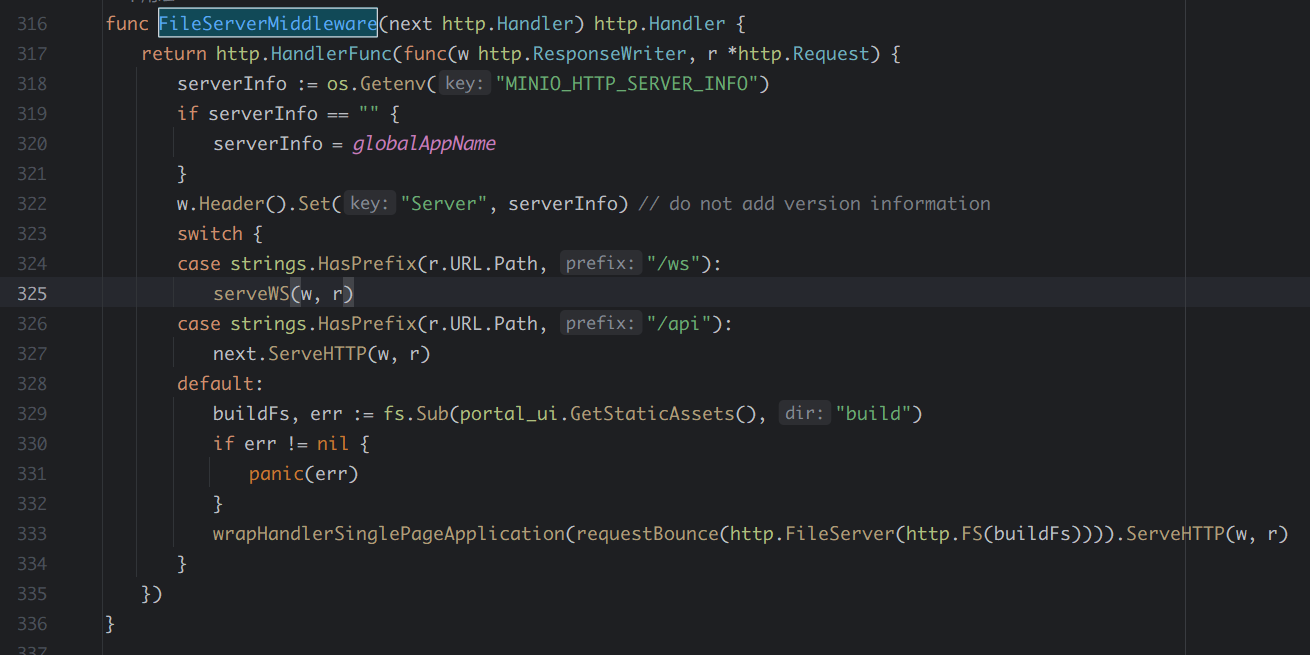Click line number 316 in the gutter

(32, 23)
